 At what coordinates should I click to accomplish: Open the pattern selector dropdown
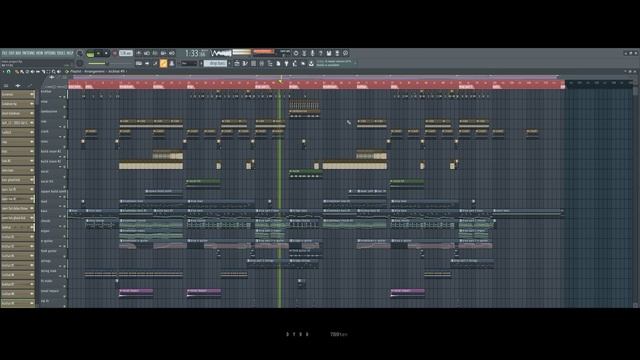[215, 63]
